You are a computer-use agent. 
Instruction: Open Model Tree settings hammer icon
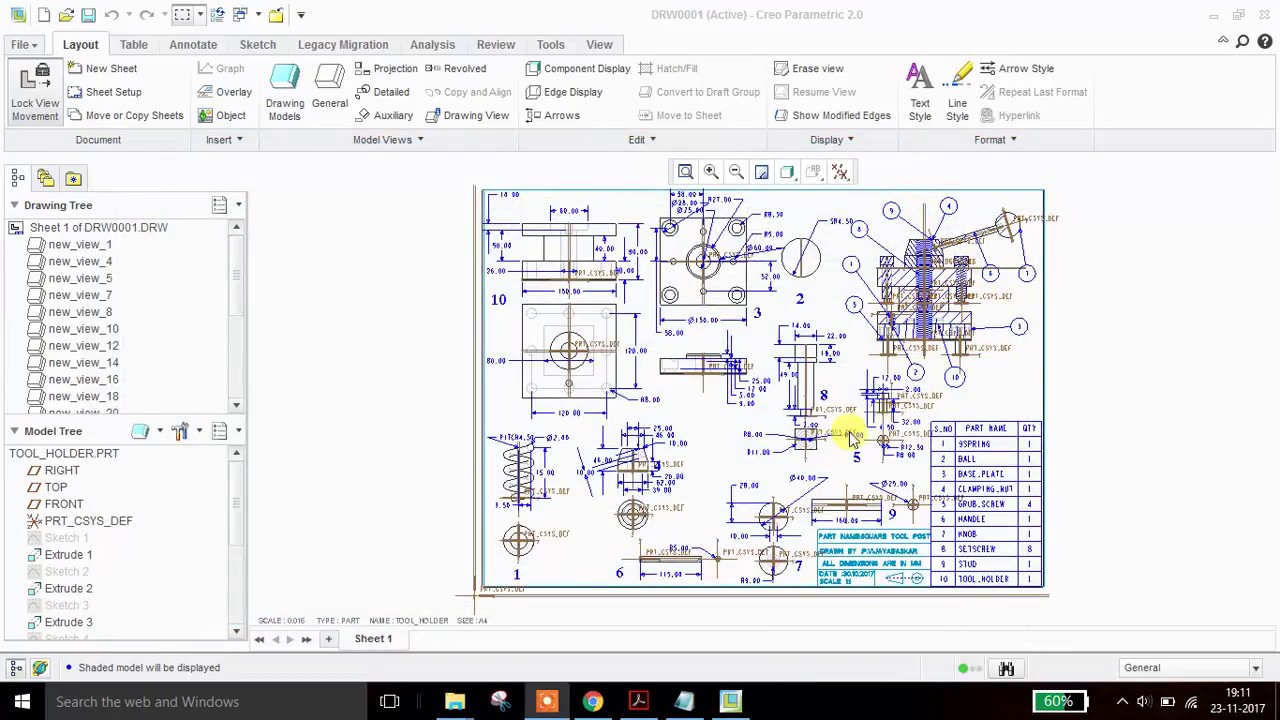click(180, 431)
